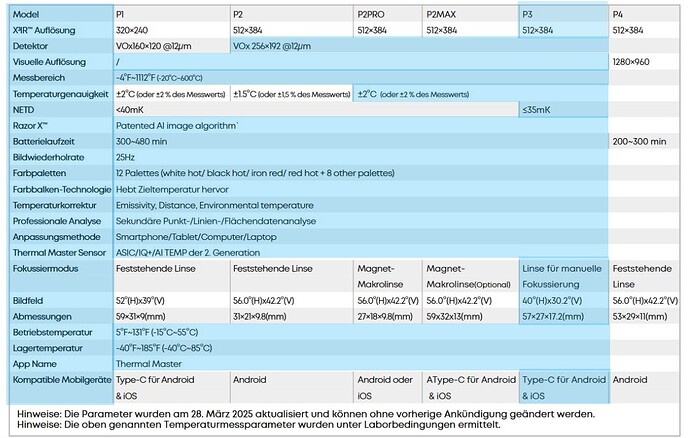Select the 'Visuelle Auflösung' row label
Screen dimensions: 690x438
[49, 62]
